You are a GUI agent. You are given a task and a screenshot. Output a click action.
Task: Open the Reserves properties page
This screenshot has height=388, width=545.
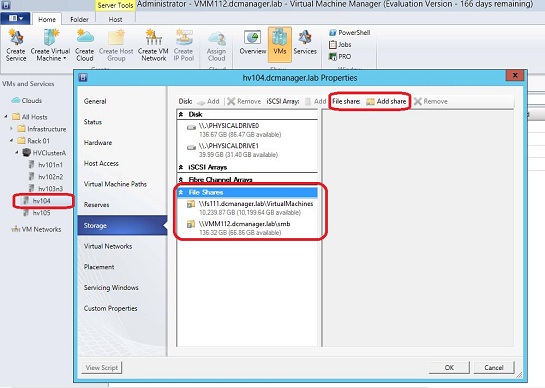coord(122,205)
